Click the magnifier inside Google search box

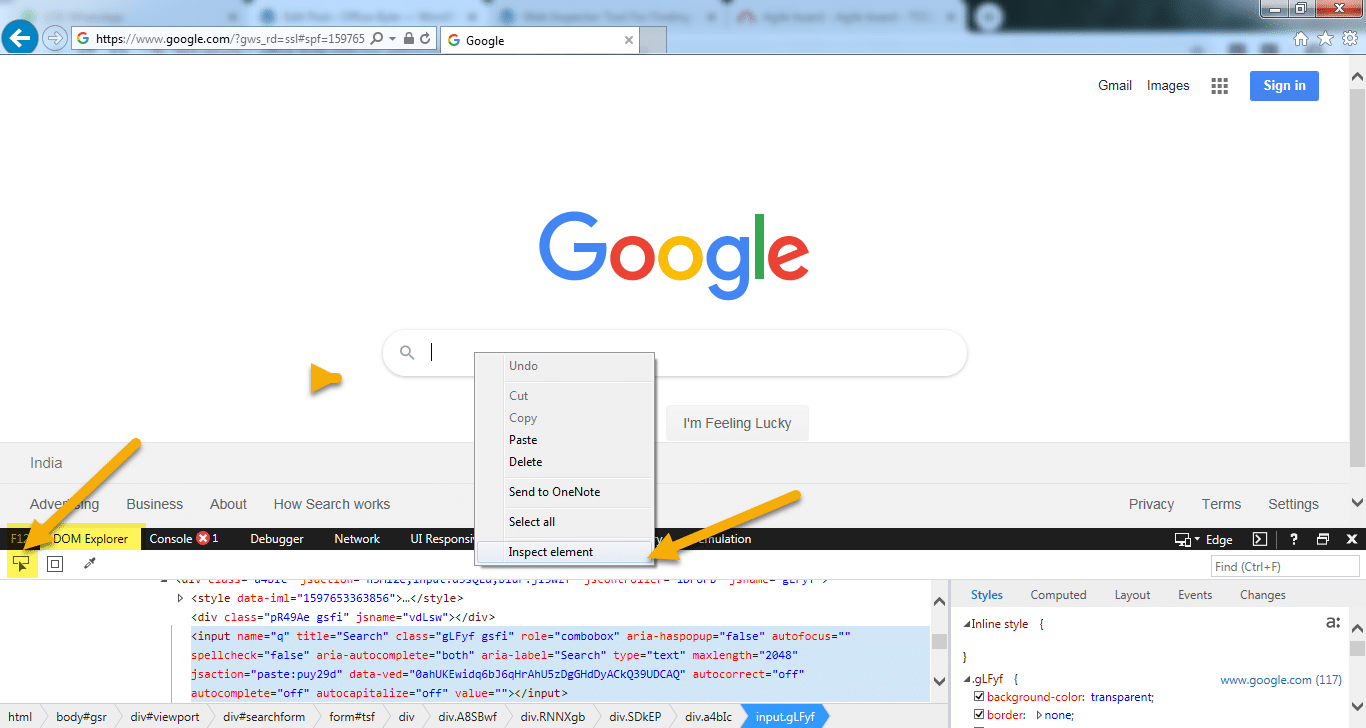click(407, 352)
